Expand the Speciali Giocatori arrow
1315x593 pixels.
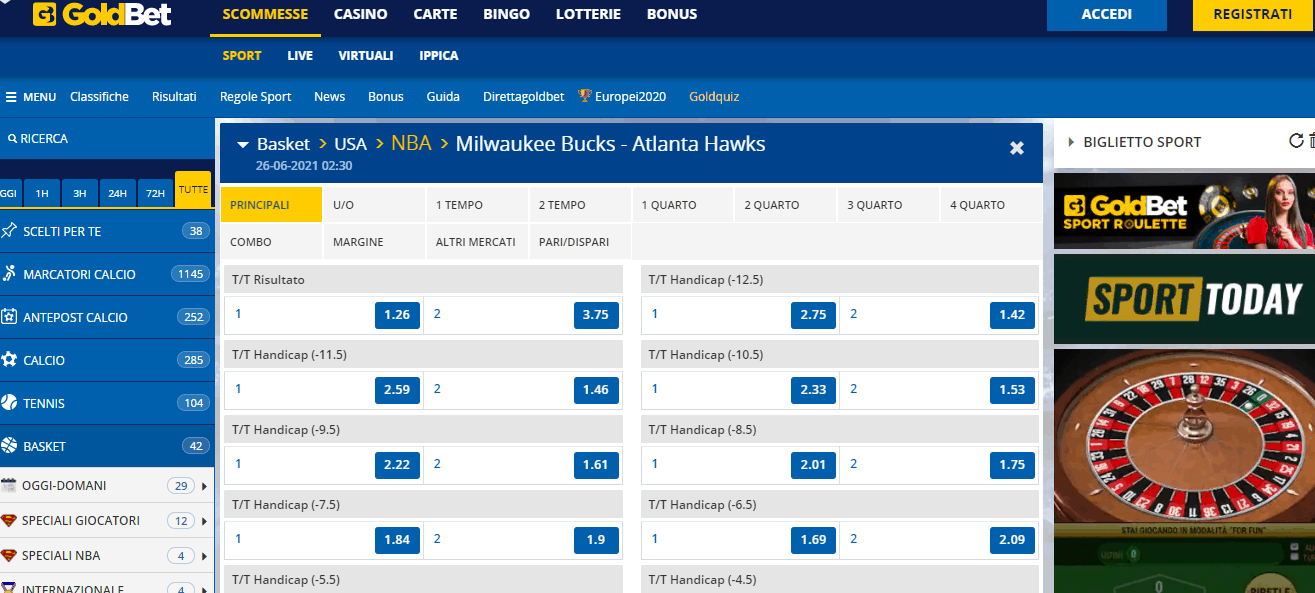pos(205,522)
